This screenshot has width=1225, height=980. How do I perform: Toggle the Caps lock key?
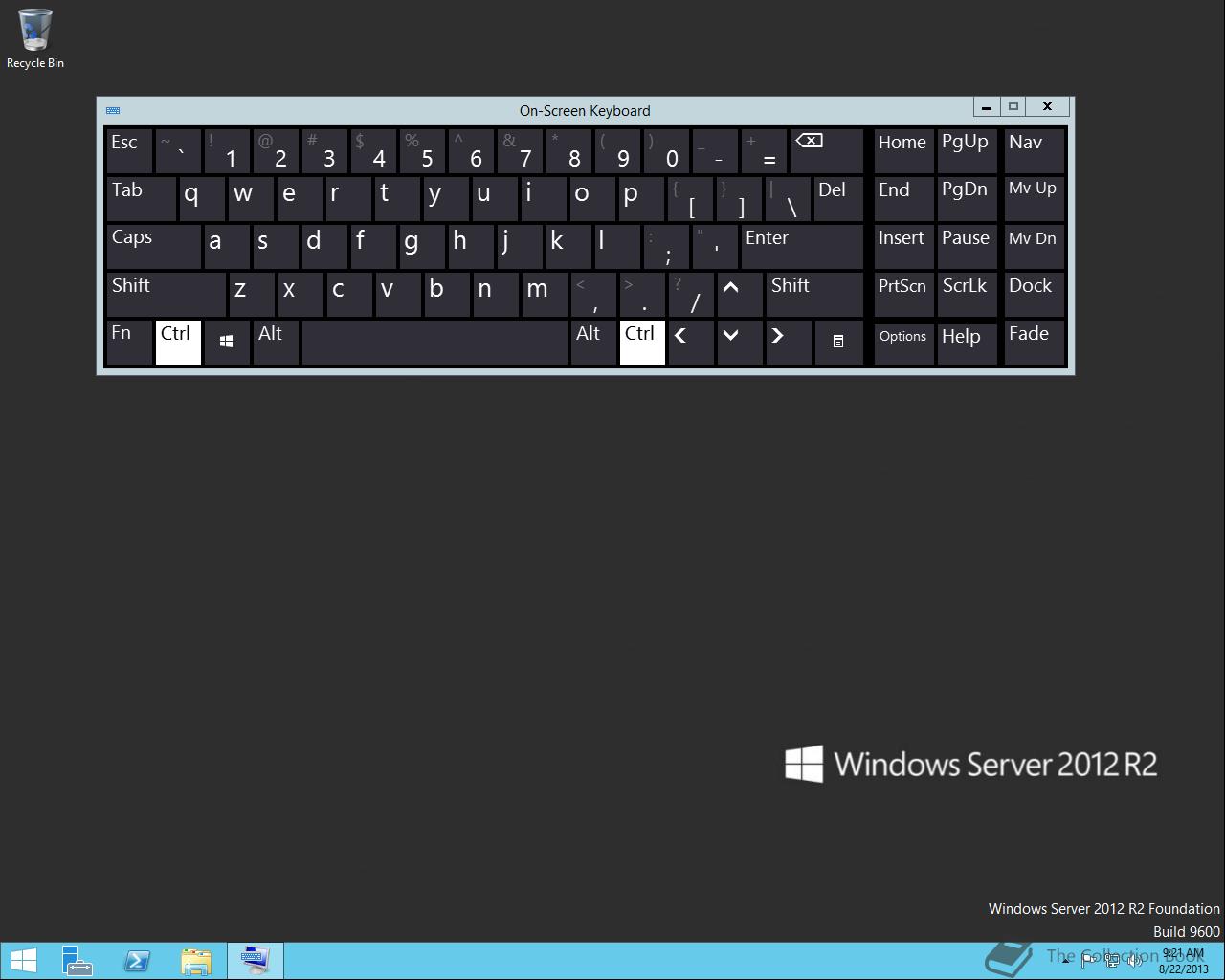click(153, 247)
